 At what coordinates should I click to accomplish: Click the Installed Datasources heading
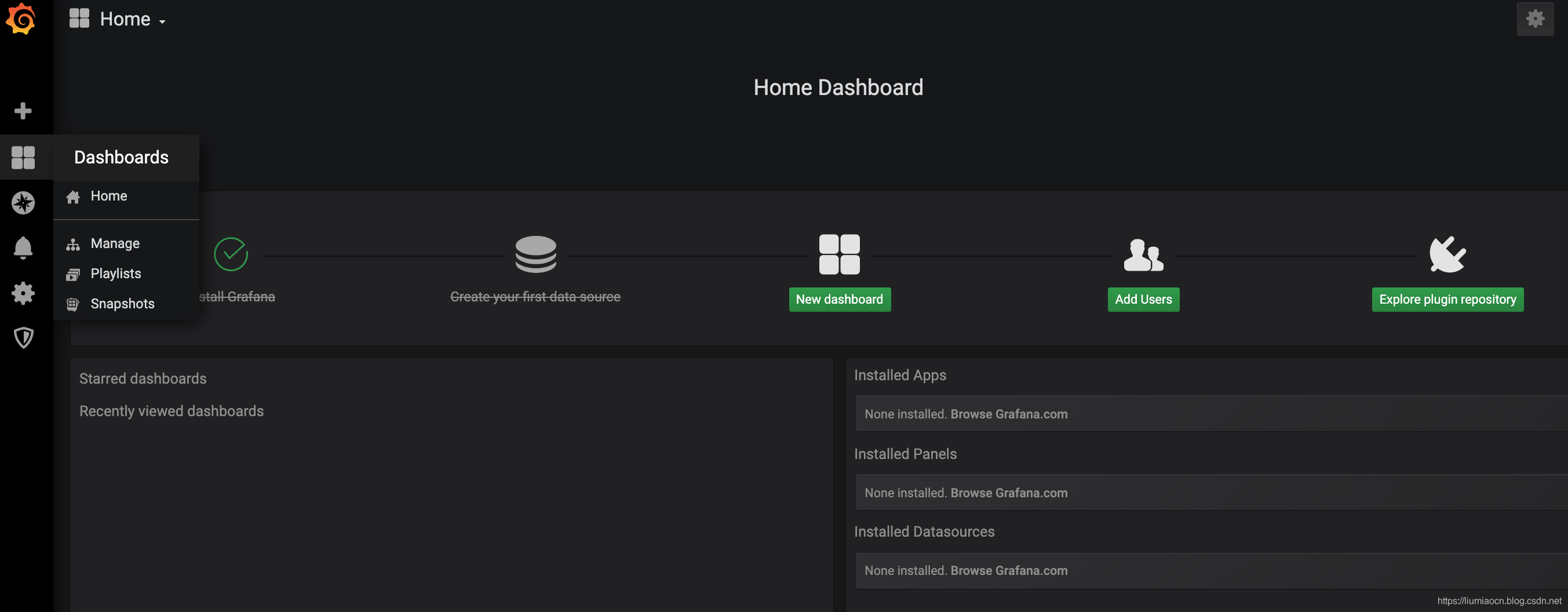(924, 531)
